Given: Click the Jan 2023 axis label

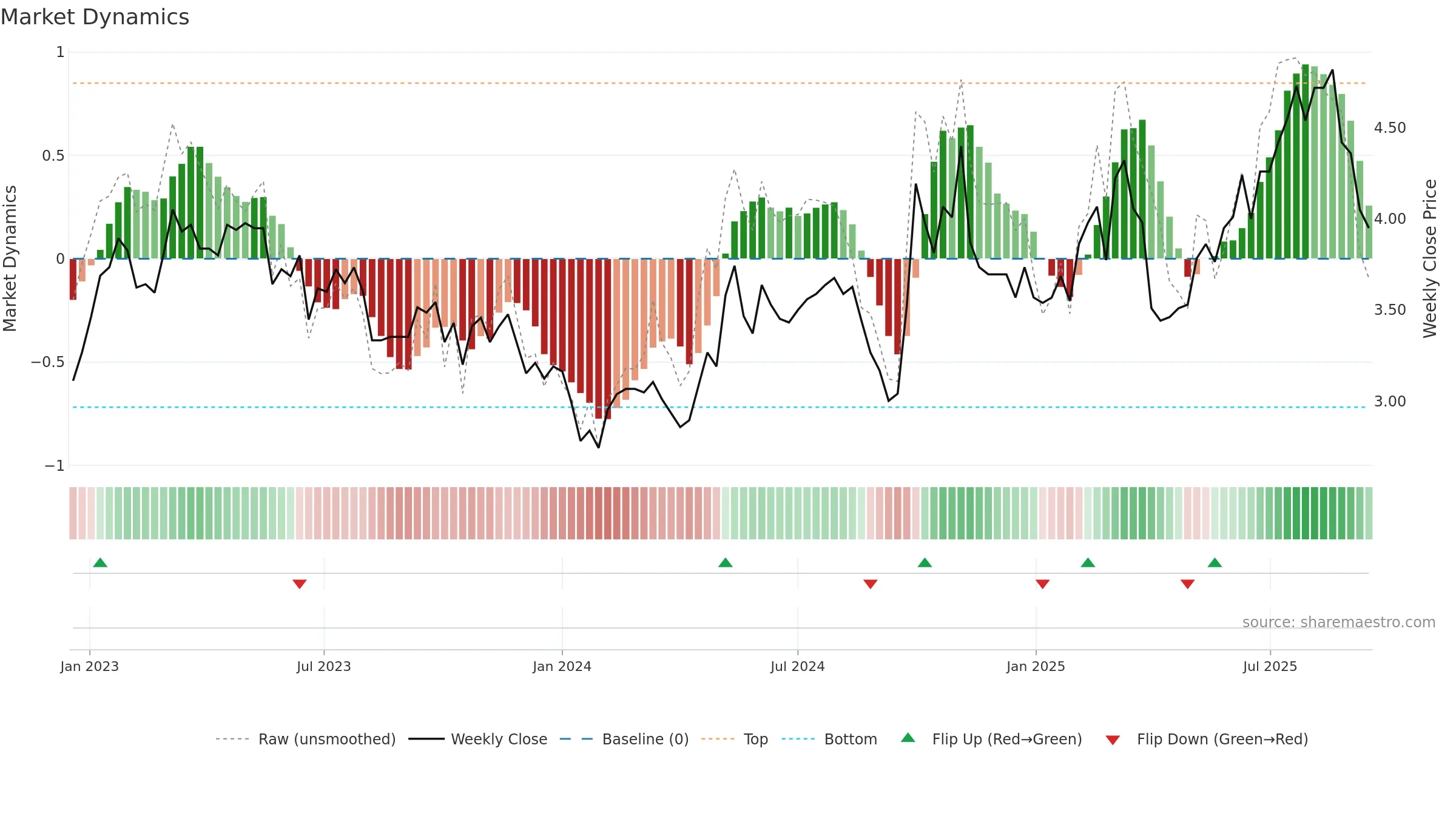Looking at the screenshot, I should (90, 666).
